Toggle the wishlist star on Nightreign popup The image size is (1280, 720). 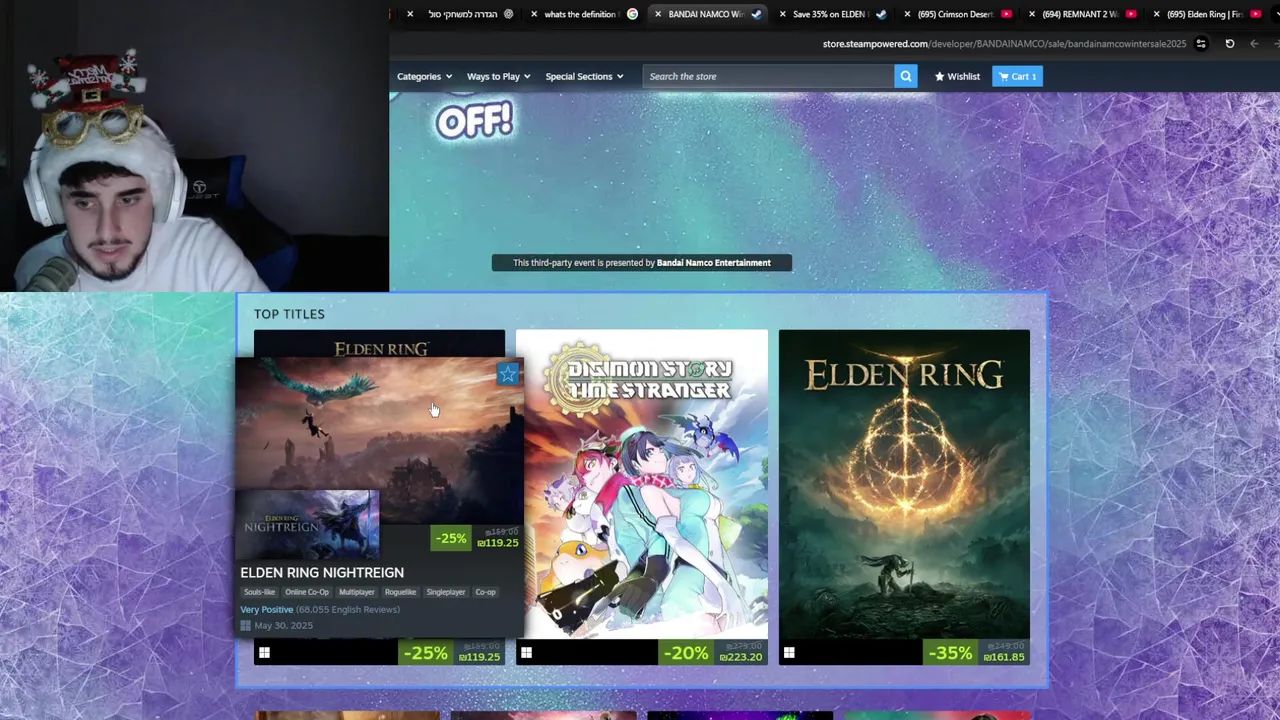point(508,374)
